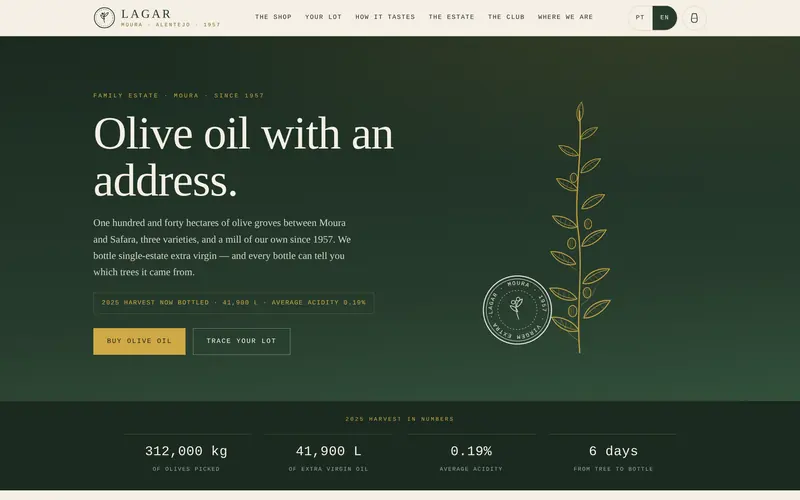Click the LAGAR brand name link
The width and height of the screenshot is (800, 500).
pyautogui.click(x=146, y=14)
